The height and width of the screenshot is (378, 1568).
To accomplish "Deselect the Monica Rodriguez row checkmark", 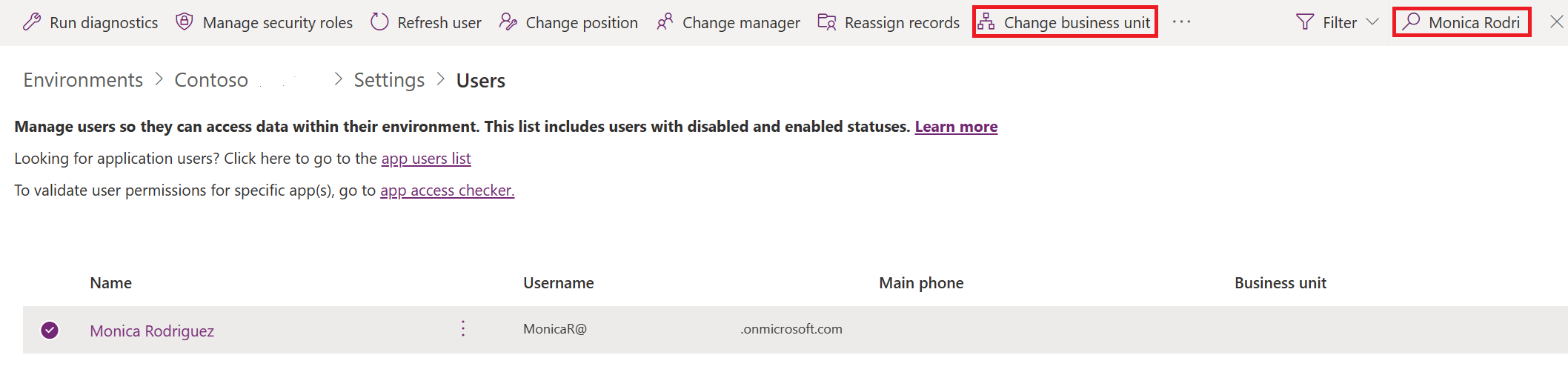I will 50,330.
